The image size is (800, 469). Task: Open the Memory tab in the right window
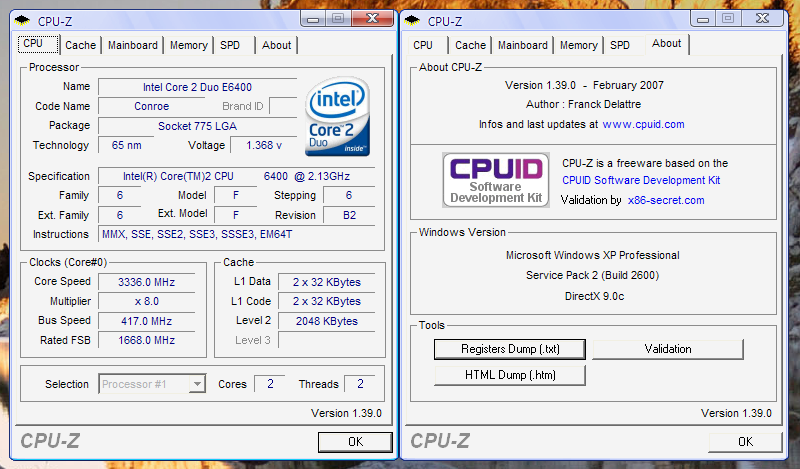[x=579, y=45]
